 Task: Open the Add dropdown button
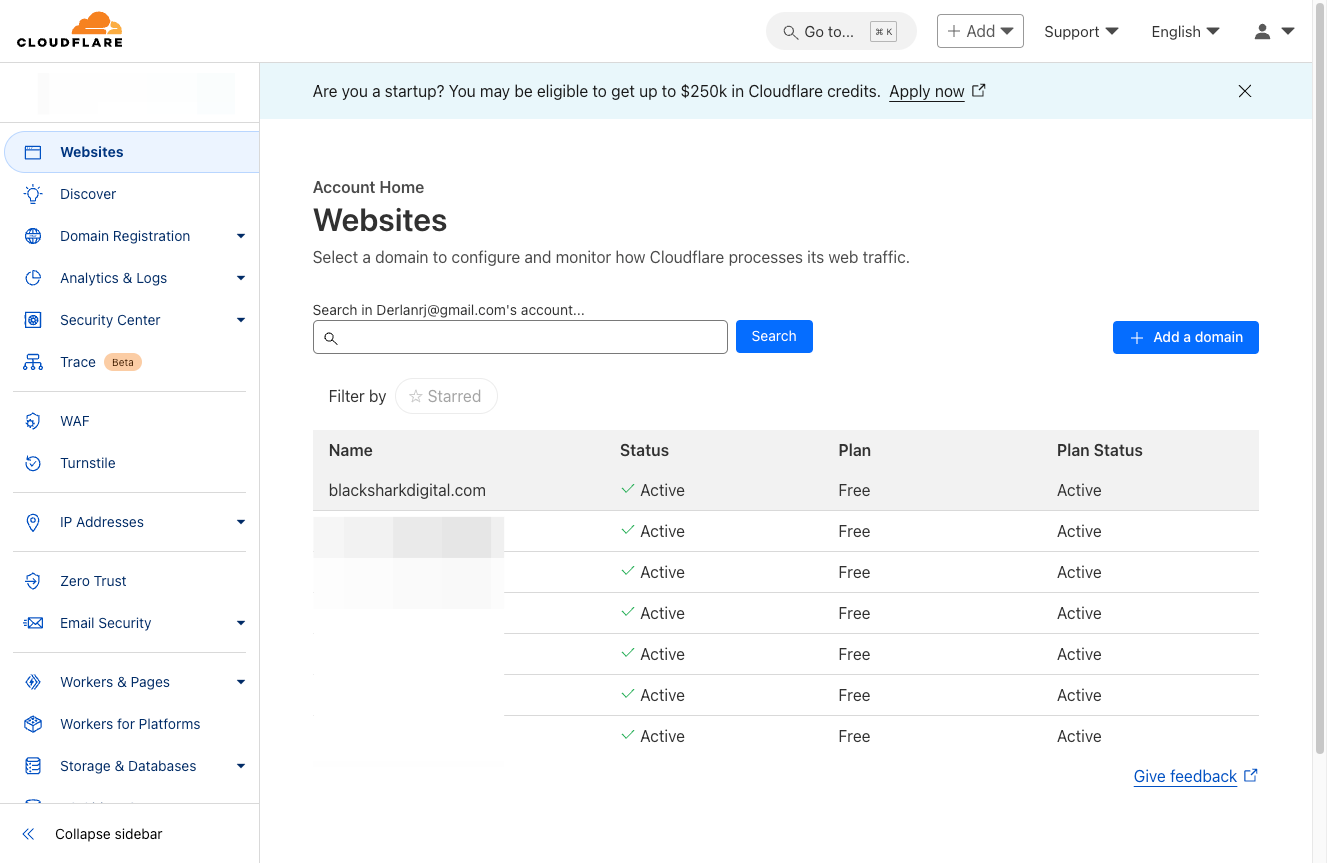click(x=980, y=31)
